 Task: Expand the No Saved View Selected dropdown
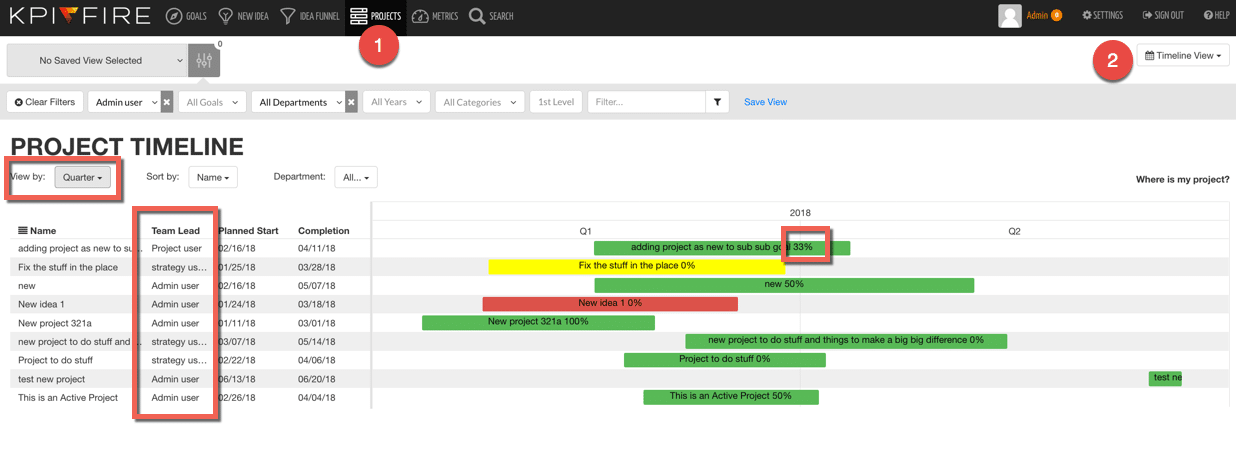[96, 61]
